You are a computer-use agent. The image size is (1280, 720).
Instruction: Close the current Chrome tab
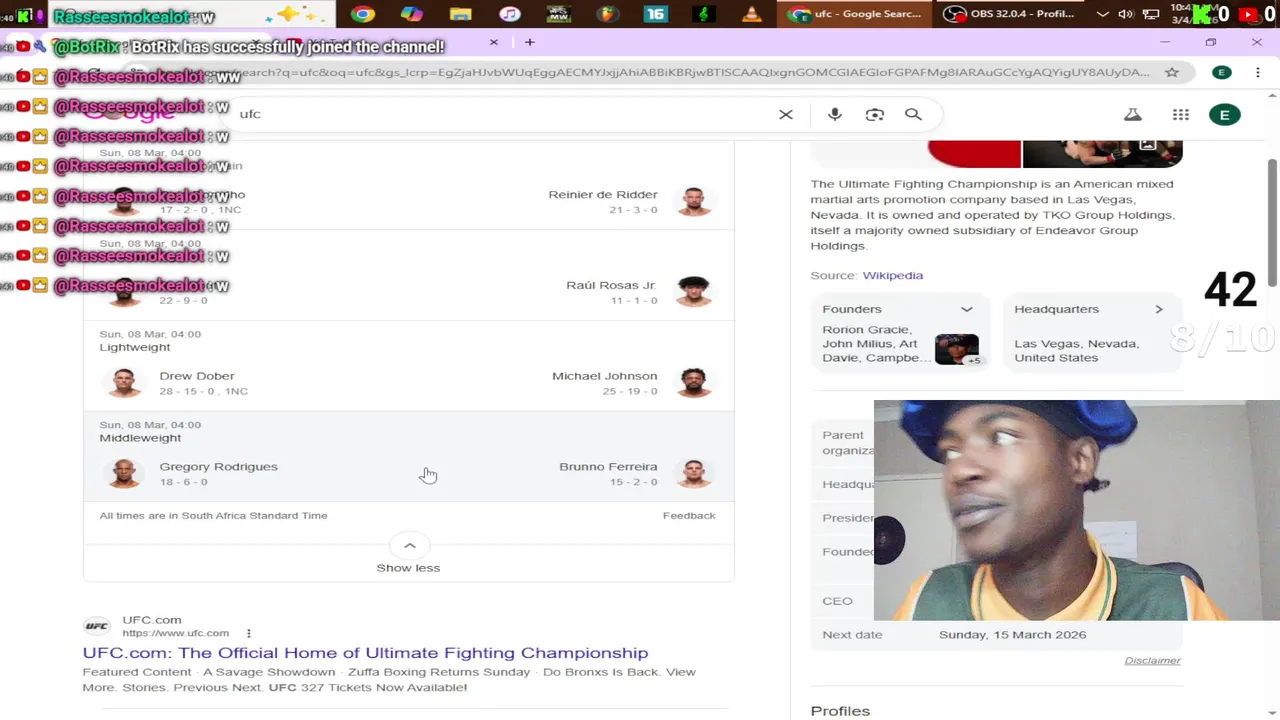pyautogui.click(x=493, y=42)
